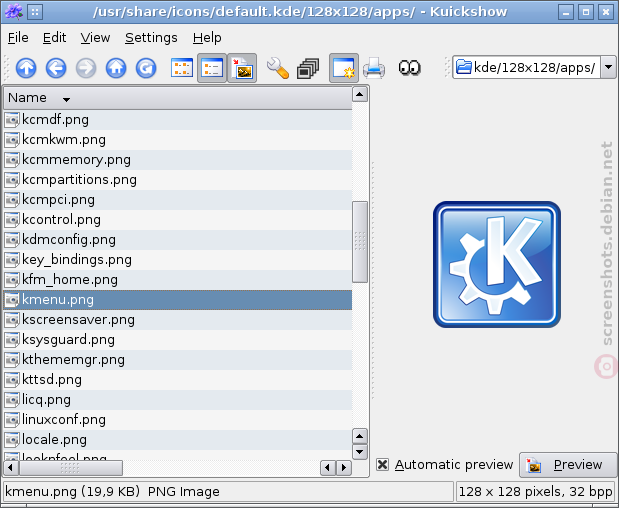Sort by the Name column header
Image resolution: width=619 pixels, height=508 pixels.
[177, 97]
